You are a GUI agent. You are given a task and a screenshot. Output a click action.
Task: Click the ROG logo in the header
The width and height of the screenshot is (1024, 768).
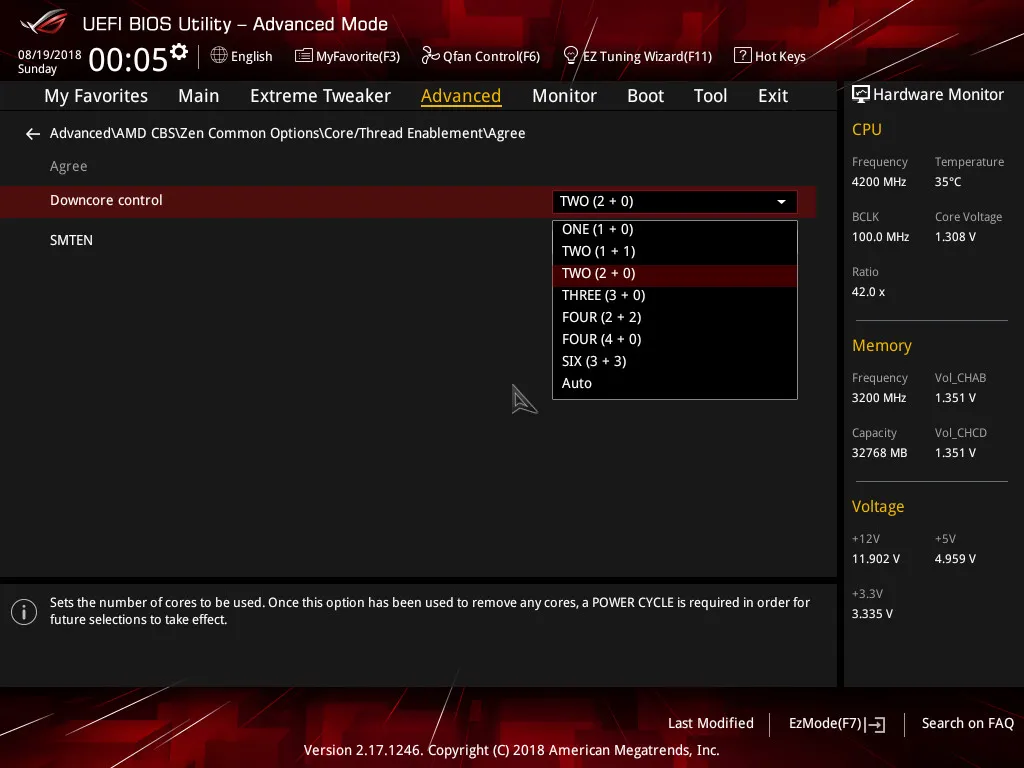click(x=43, y=23)
